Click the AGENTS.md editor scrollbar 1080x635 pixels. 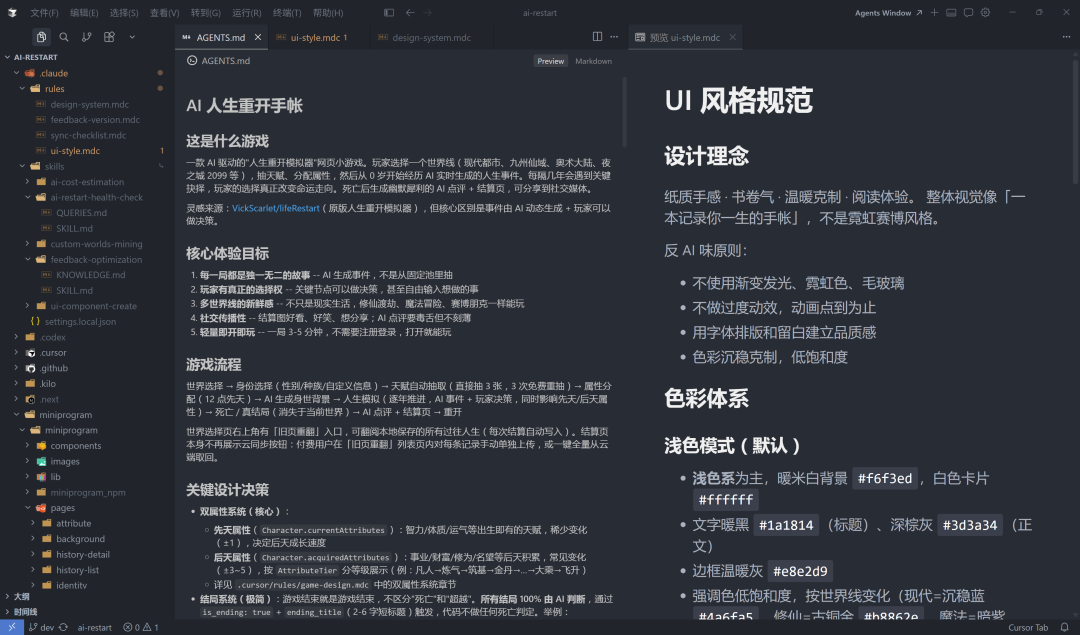coord(625,113)
